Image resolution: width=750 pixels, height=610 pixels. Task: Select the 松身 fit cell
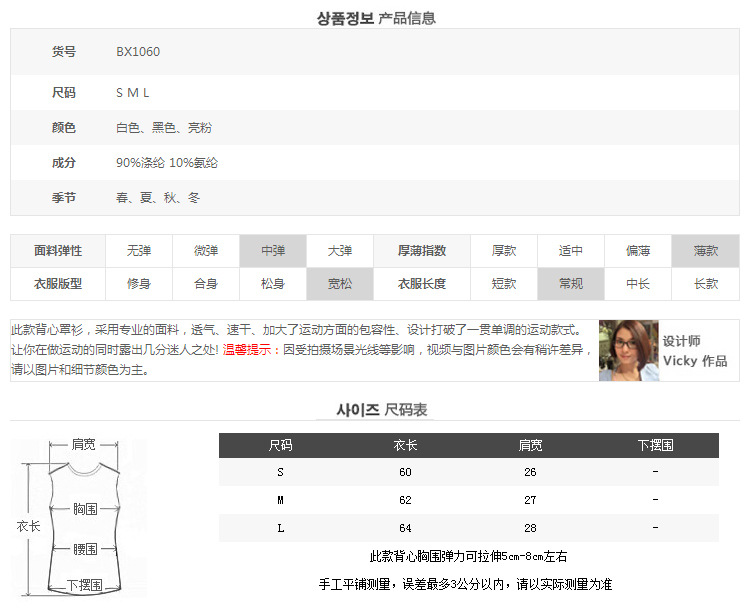pyautogui.click(x=273, y=284)
